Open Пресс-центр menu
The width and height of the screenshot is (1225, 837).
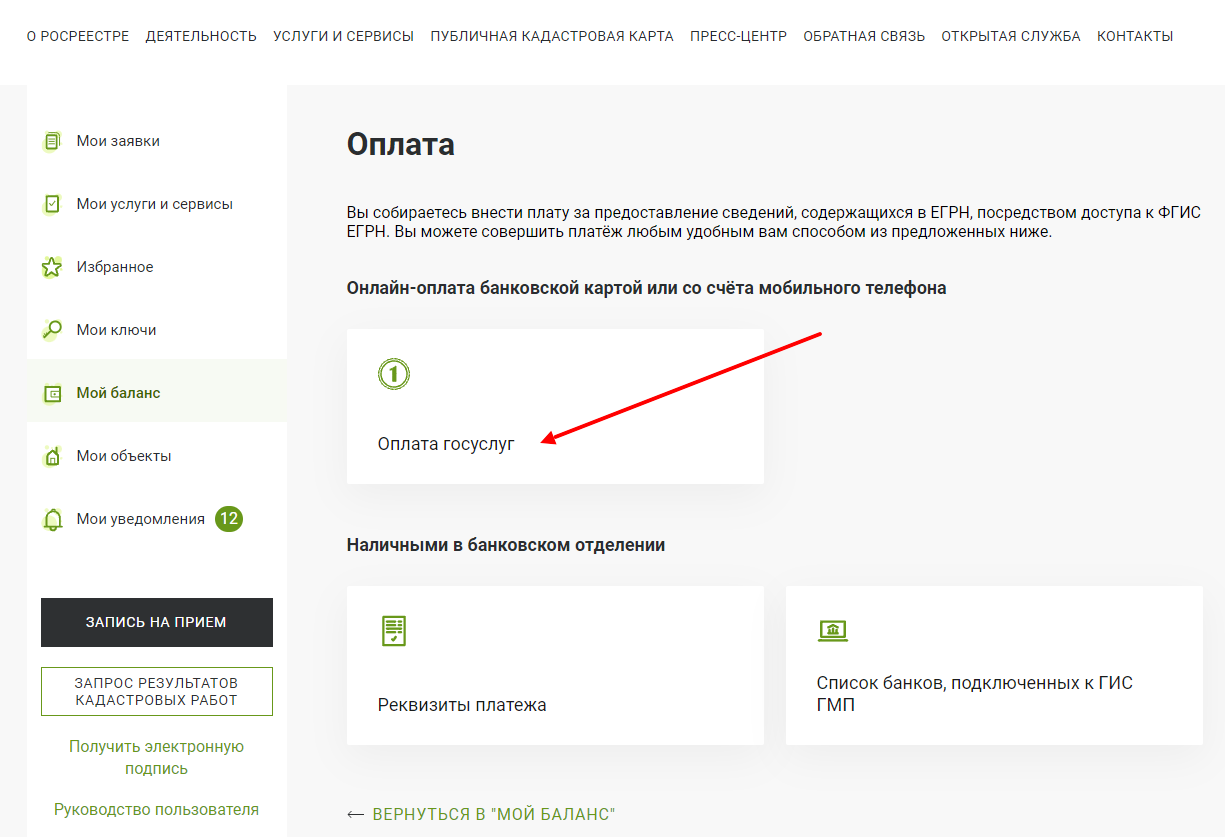coord(738,36)
